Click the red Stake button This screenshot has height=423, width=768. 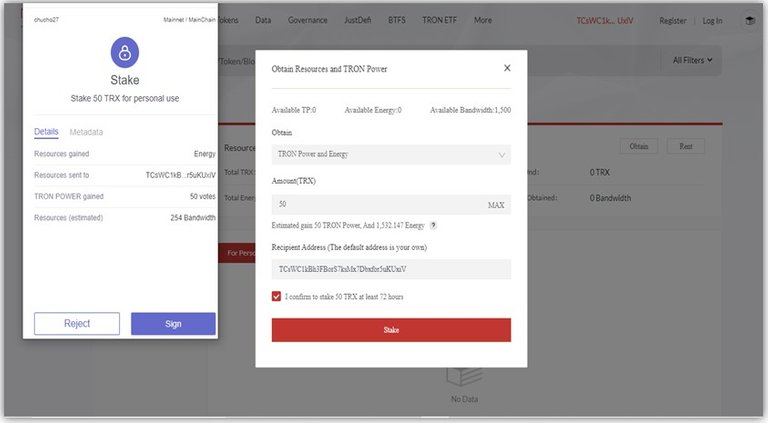click(x=391, y=330)
